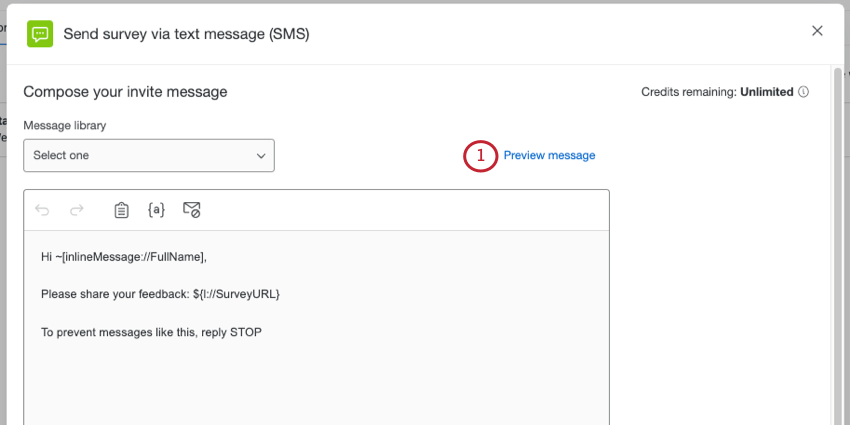Show info about credits remaining
Screen dimensions: 850x425
point(804,92)
